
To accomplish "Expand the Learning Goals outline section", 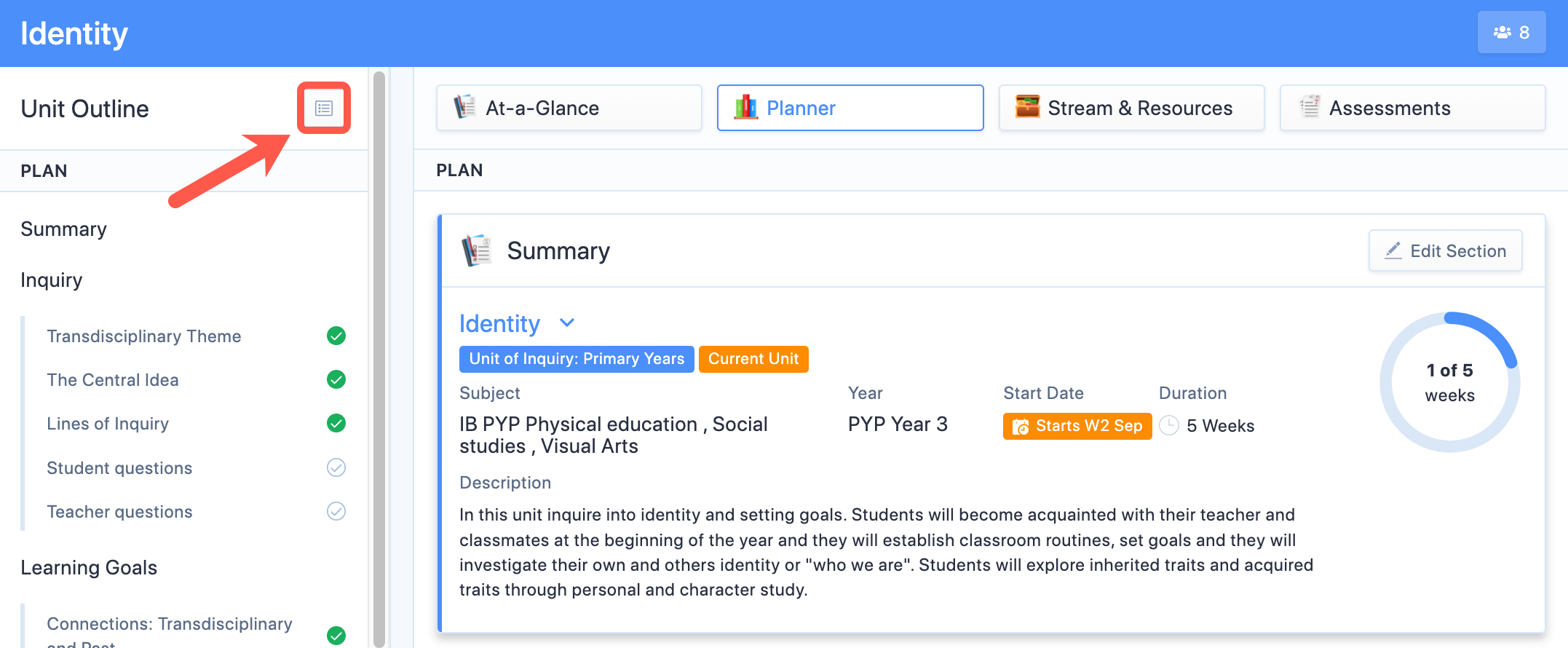I will (89, 567).
